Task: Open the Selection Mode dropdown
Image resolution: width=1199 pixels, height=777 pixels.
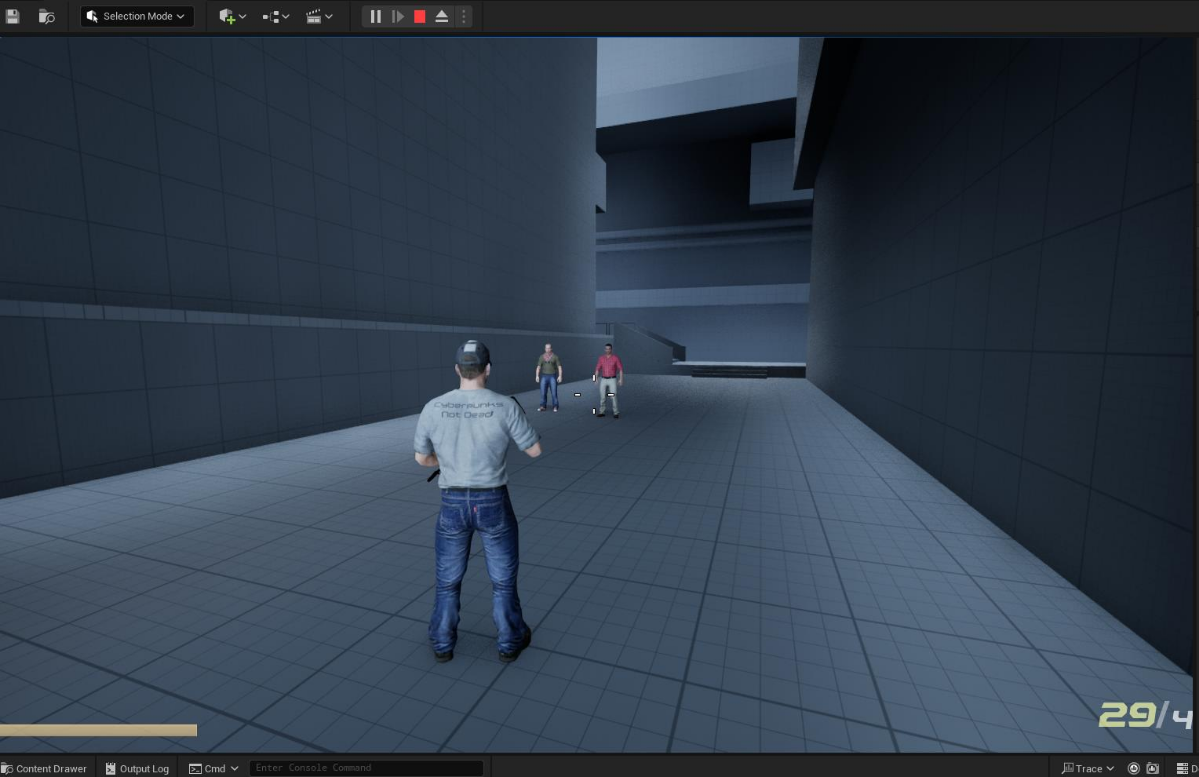Action: point(136,16)
